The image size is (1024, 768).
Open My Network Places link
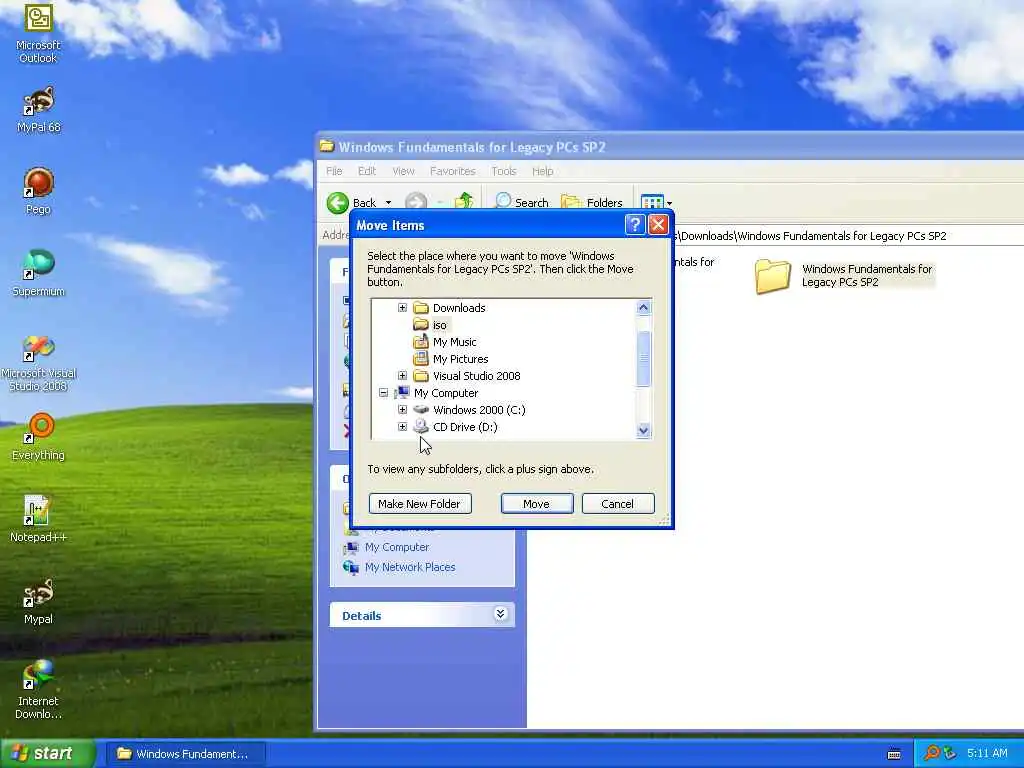(x=409, y=567)
